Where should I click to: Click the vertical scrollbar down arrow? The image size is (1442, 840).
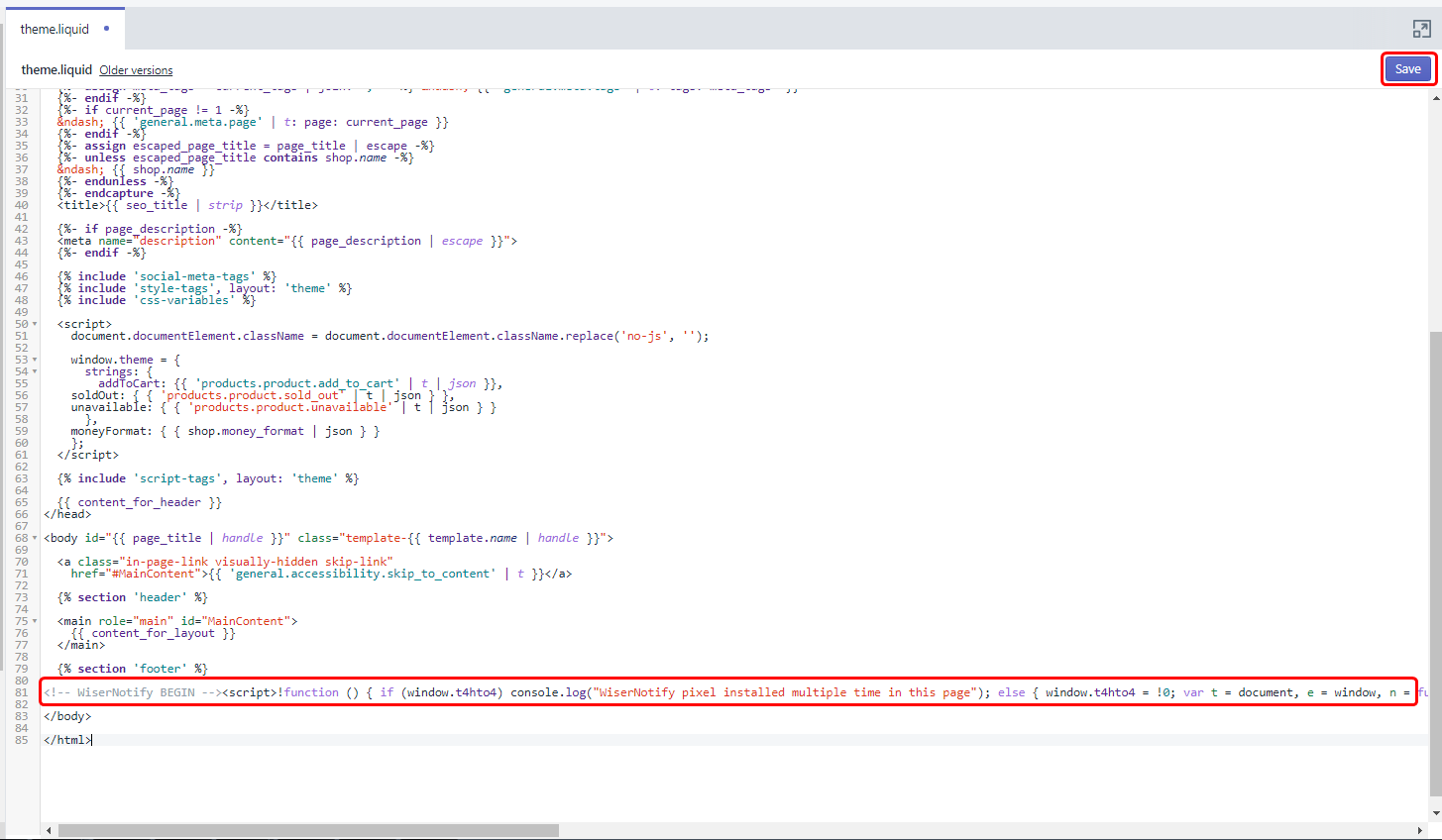pos(1435,813)
